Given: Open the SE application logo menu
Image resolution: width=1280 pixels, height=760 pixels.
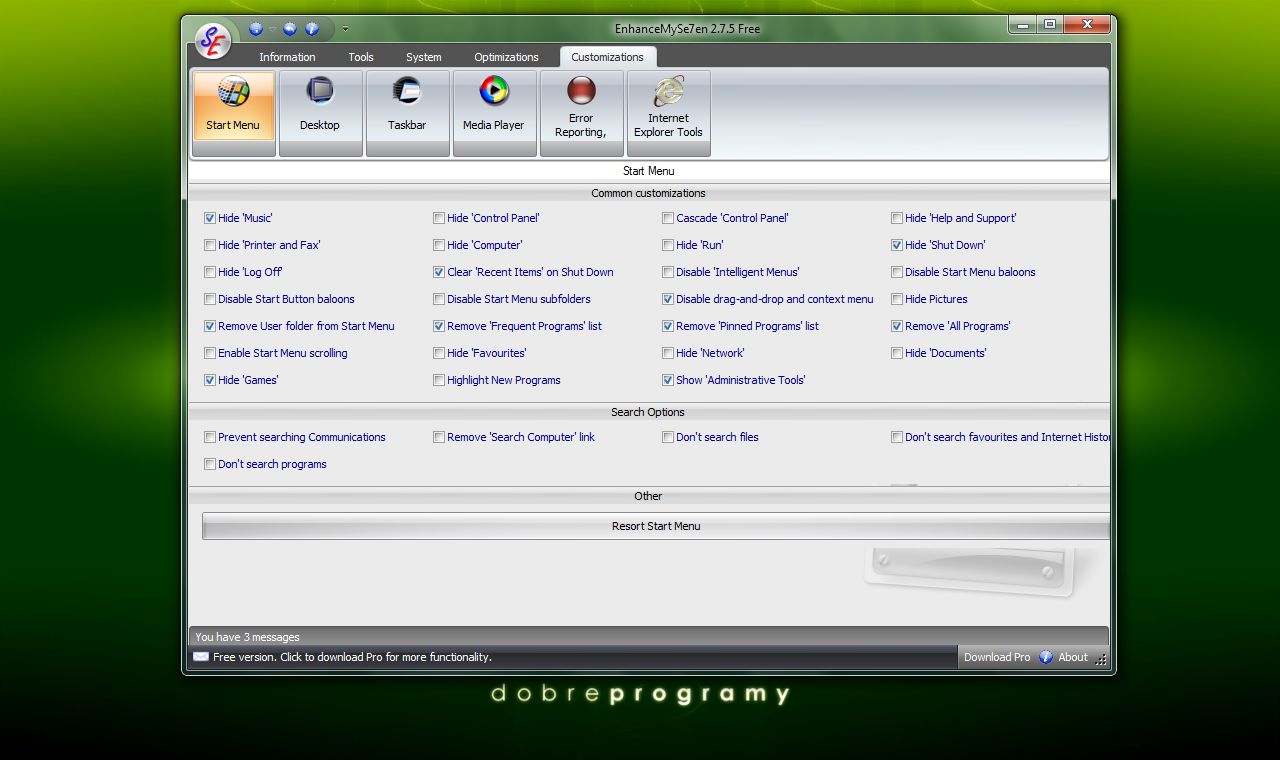Looking at the screenshot, I should click(213, 41).
